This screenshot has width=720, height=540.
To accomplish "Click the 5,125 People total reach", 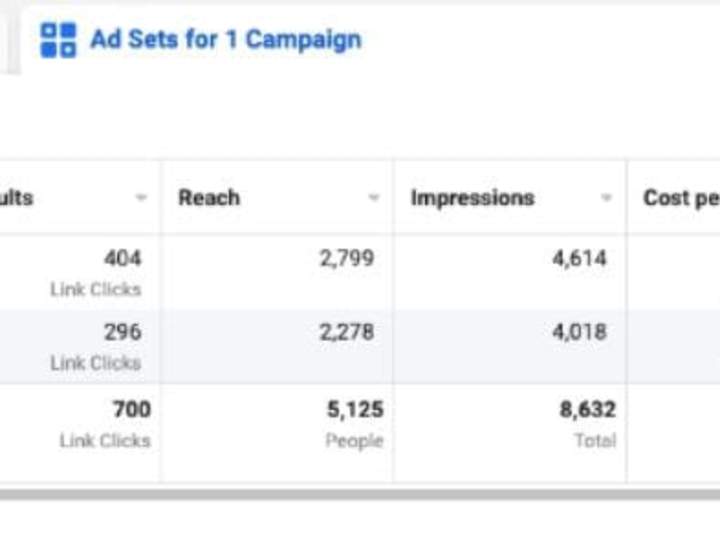I will 354,423.
